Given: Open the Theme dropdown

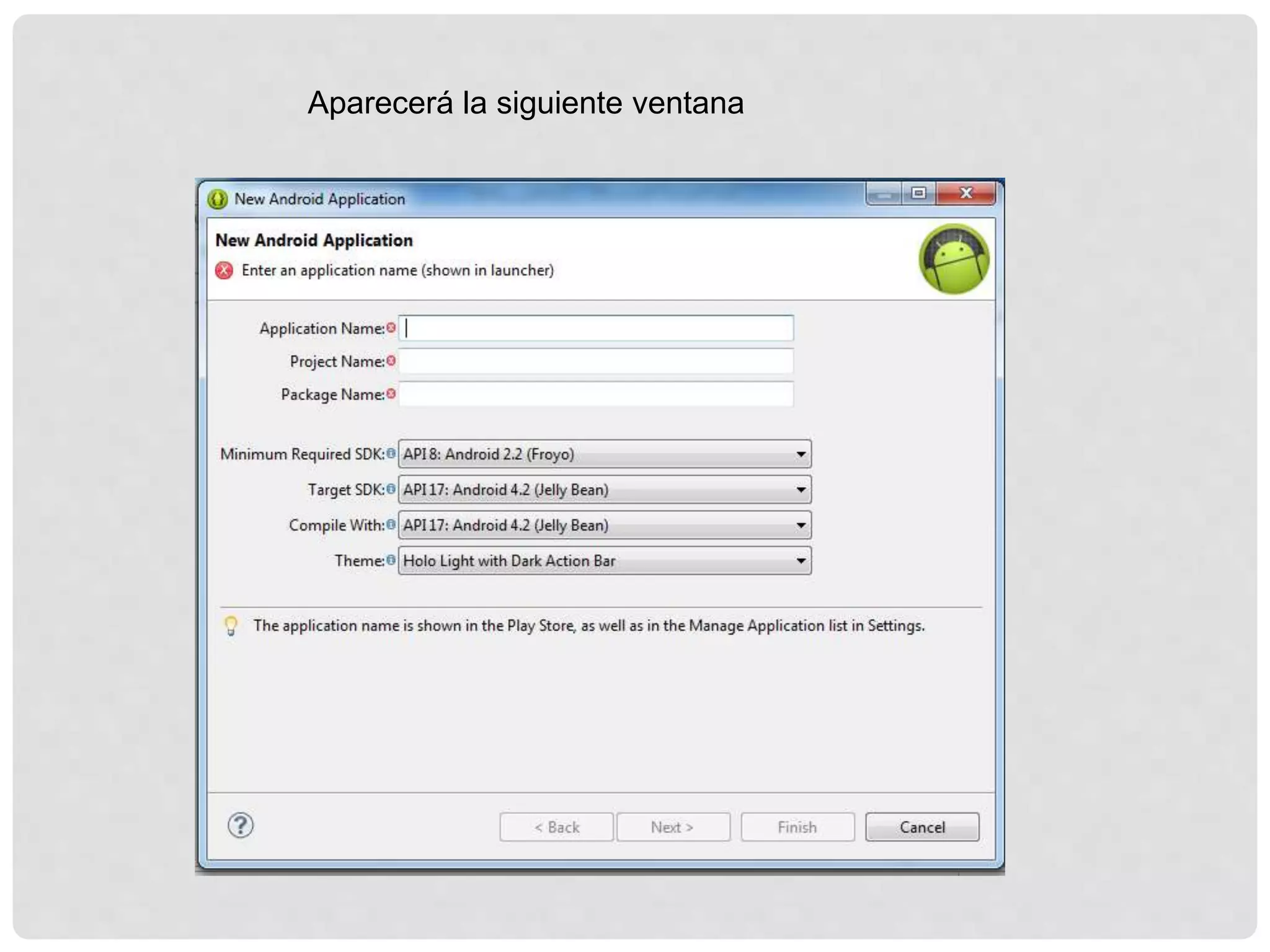Looking at the screenshot, I should coord(605,560).
